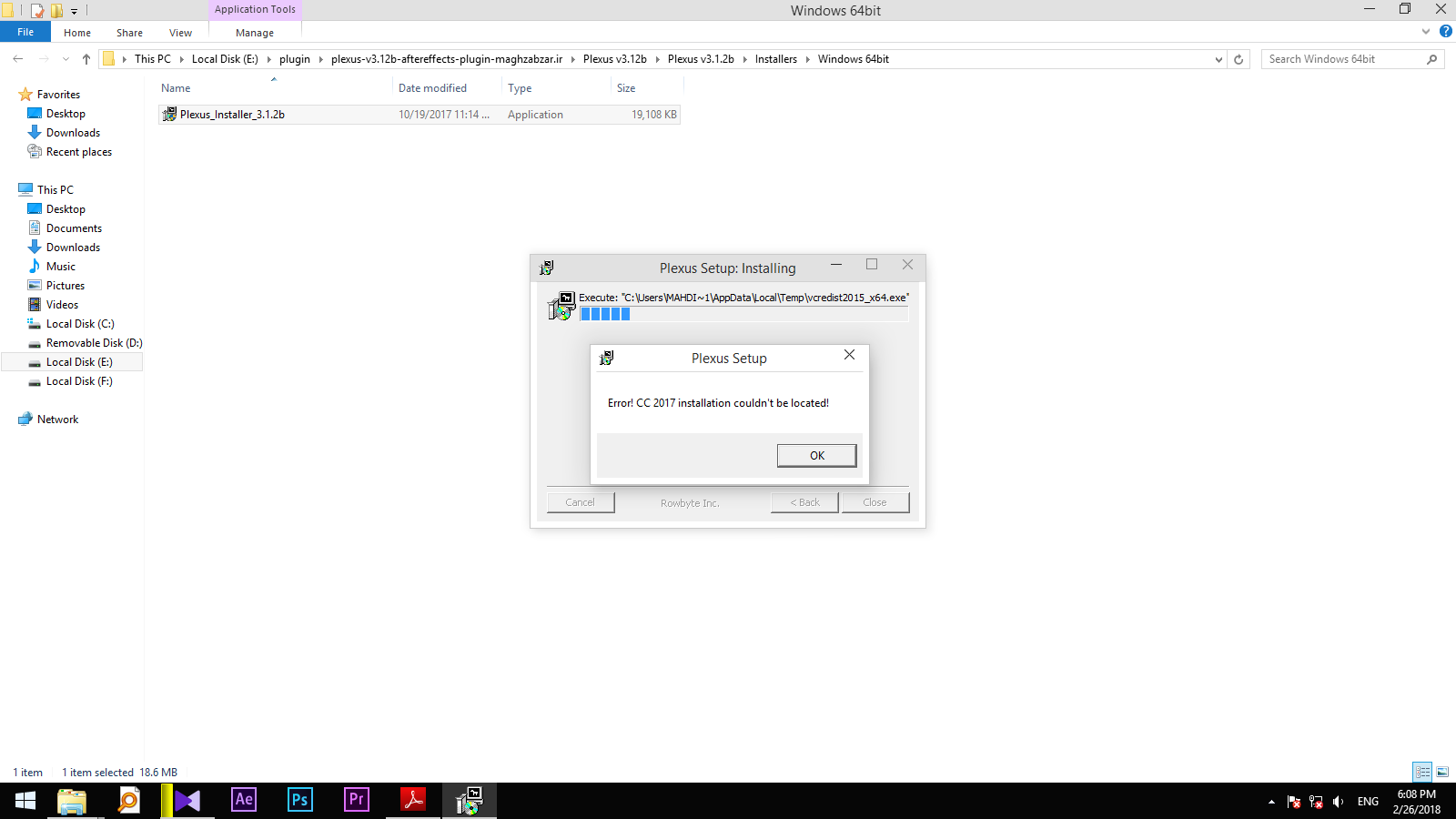Open Adobe Acrobat from the taskbar

(413, 801)
